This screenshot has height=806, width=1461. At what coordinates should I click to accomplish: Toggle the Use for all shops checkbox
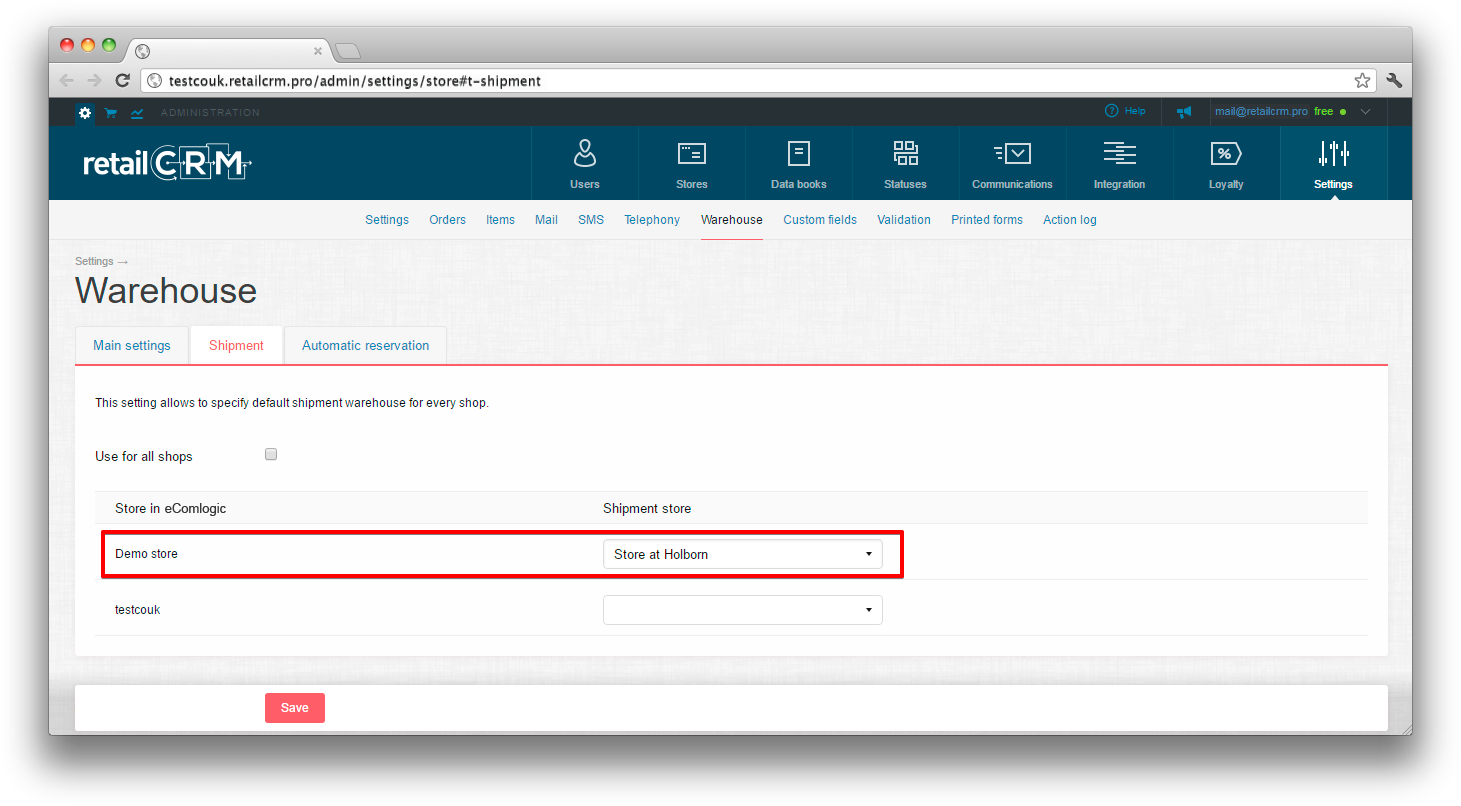(271, 454)
